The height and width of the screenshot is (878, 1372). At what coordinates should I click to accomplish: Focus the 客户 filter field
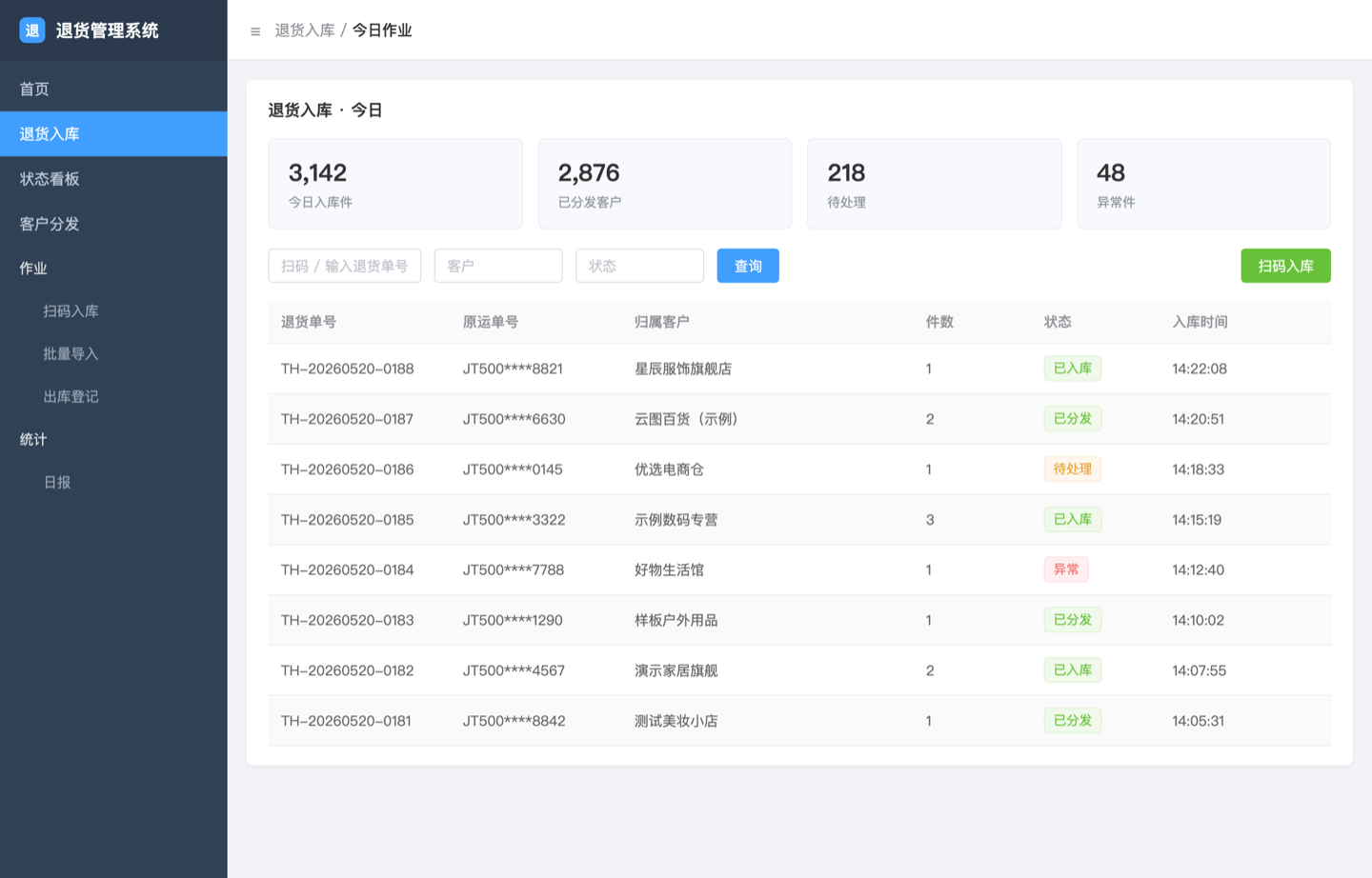498,266
